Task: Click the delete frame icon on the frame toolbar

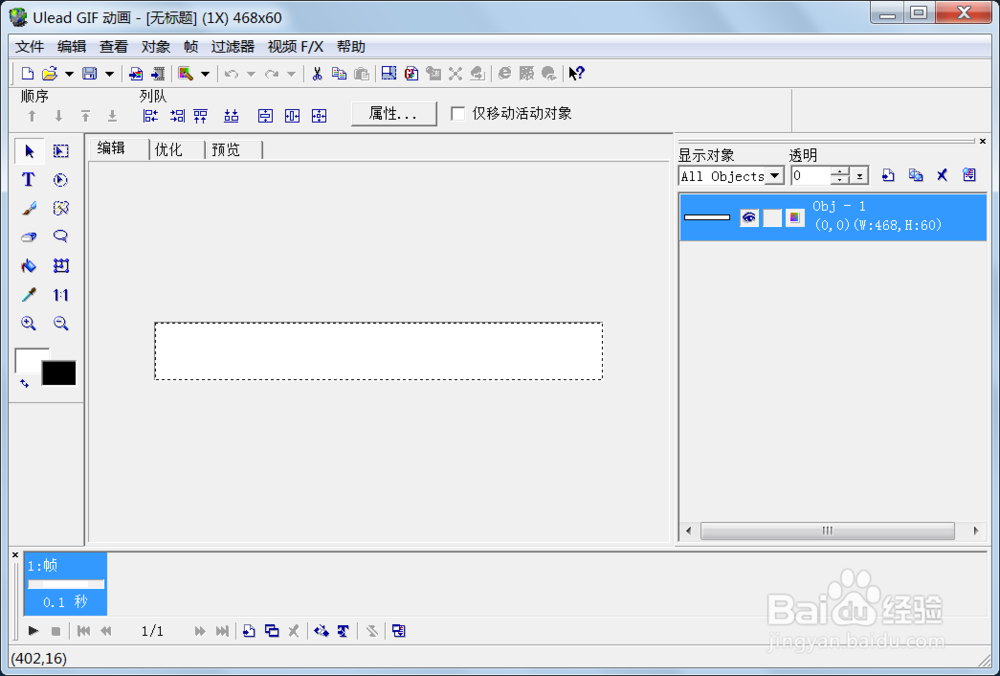Action: click(293, 631)
